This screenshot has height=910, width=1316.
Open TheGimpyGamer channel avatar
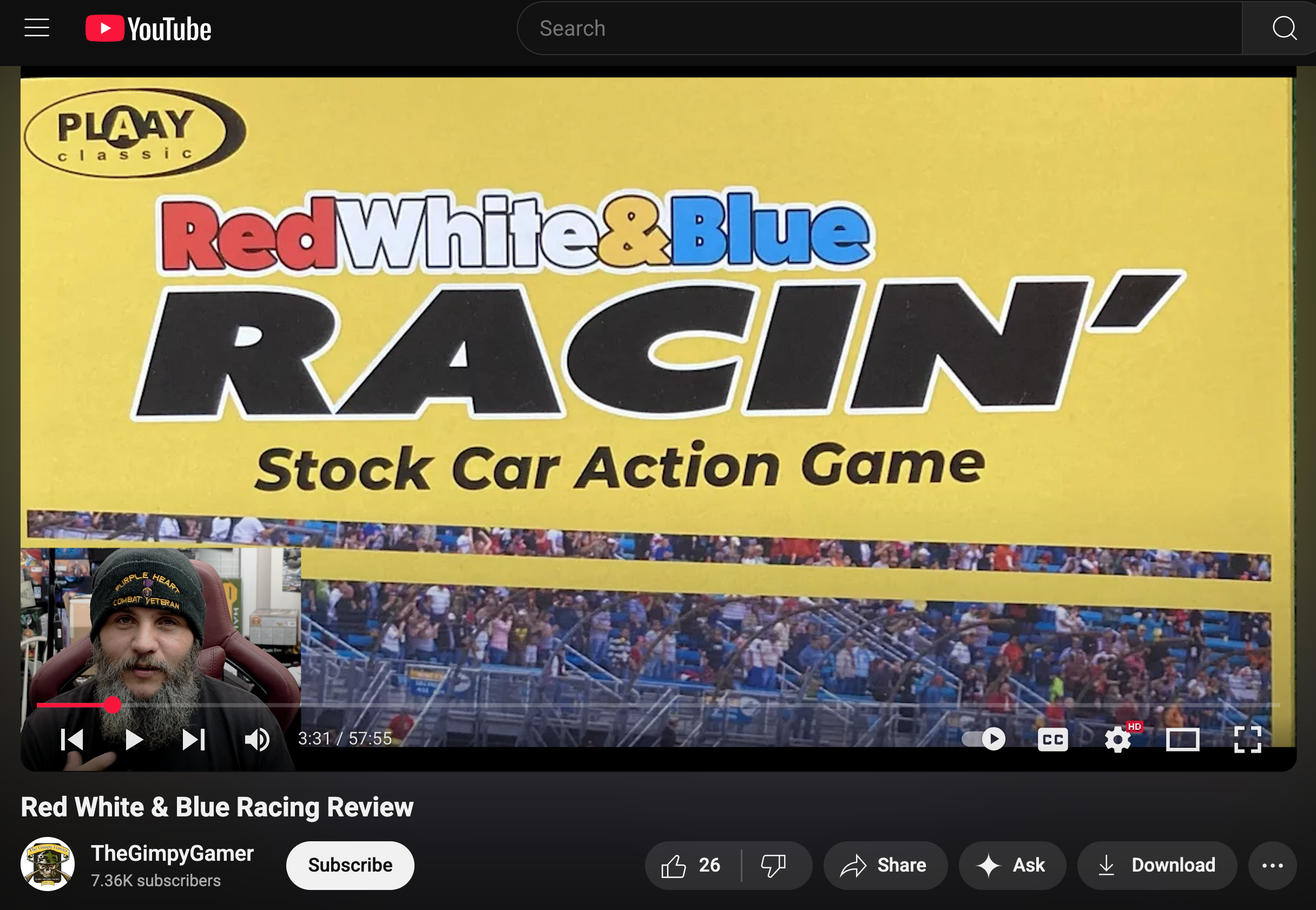(x=48, y=864)
